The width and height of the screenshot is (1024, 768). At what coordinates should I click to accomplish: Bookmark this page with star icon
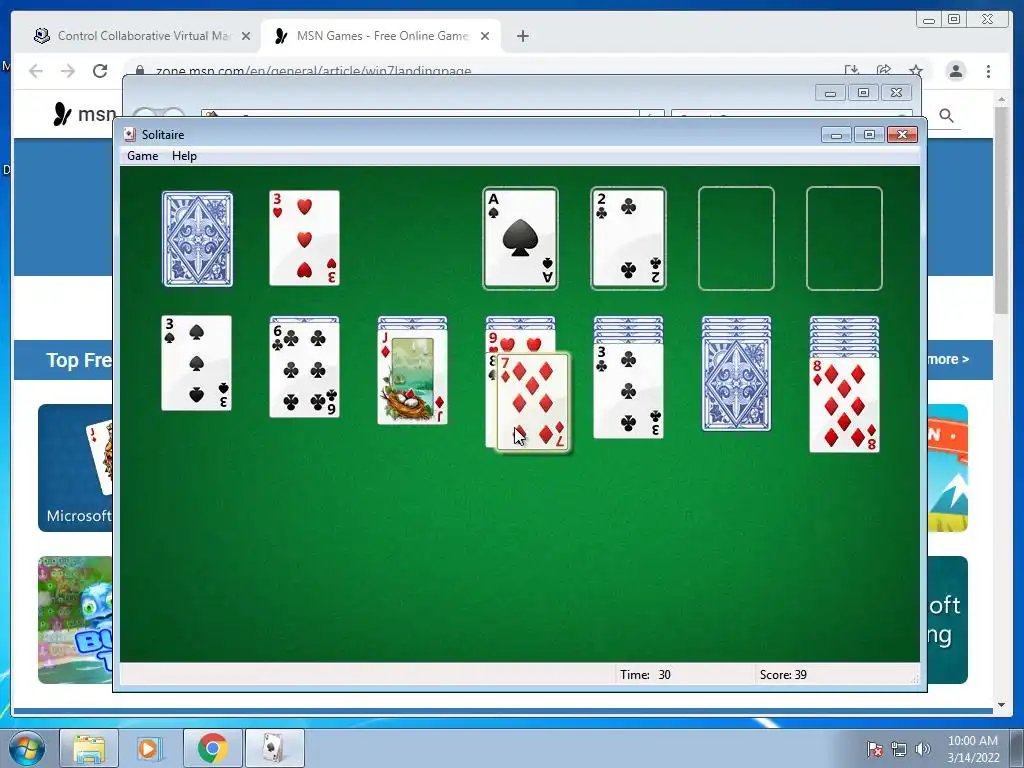coord(916,71)
